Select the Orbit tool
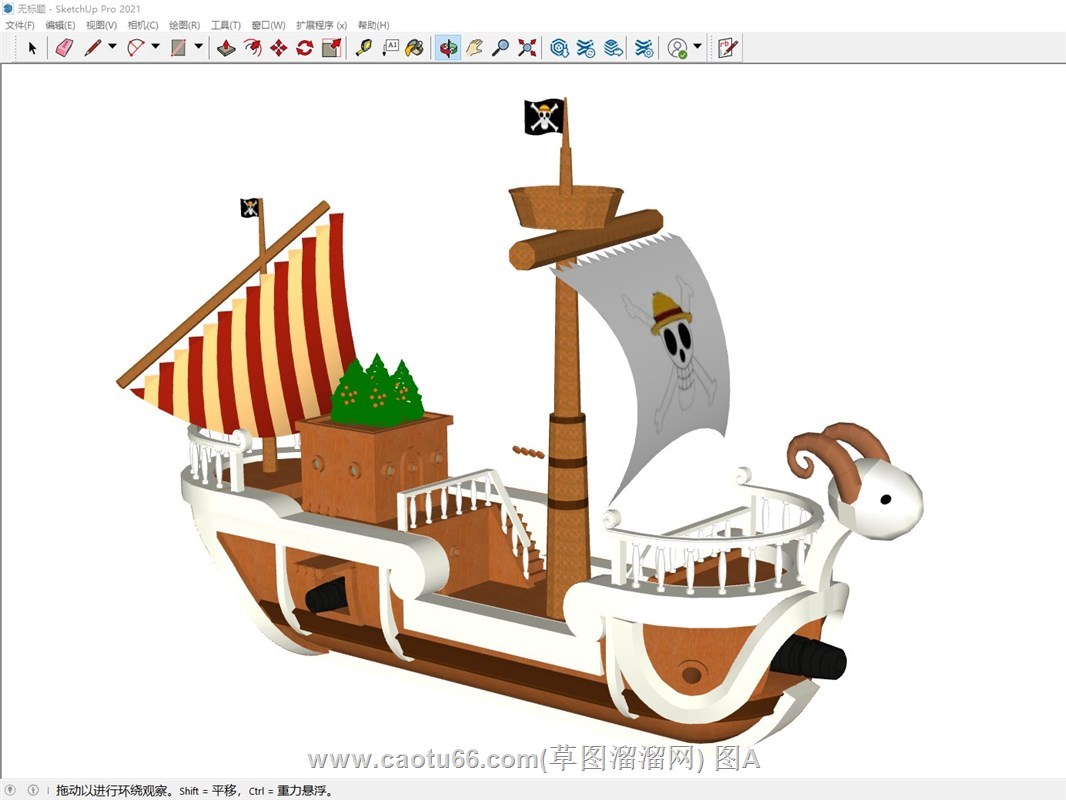Screen dimensions: 1066x800 (448, 48)
